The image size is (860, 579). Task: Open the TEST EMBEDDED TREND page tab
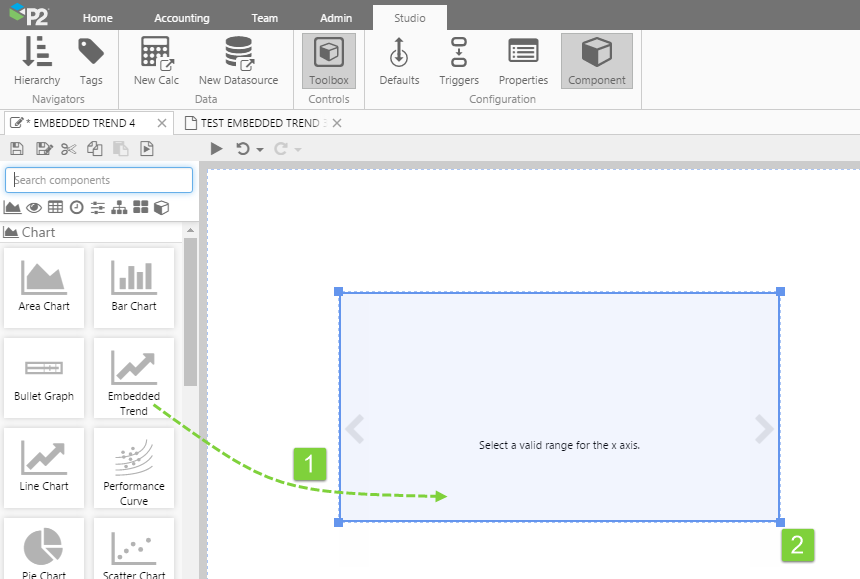[x=258, y=123]
